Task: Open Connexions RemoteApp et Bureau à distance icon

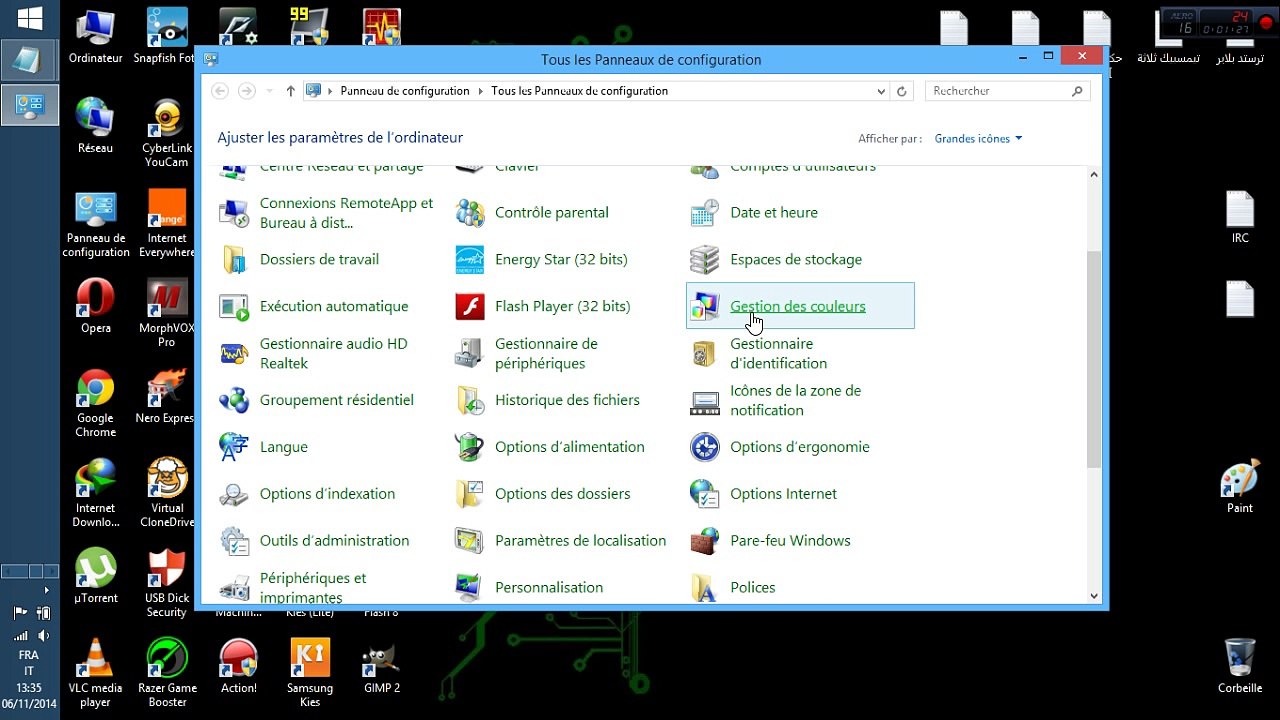Action: [x=234, y=212]
